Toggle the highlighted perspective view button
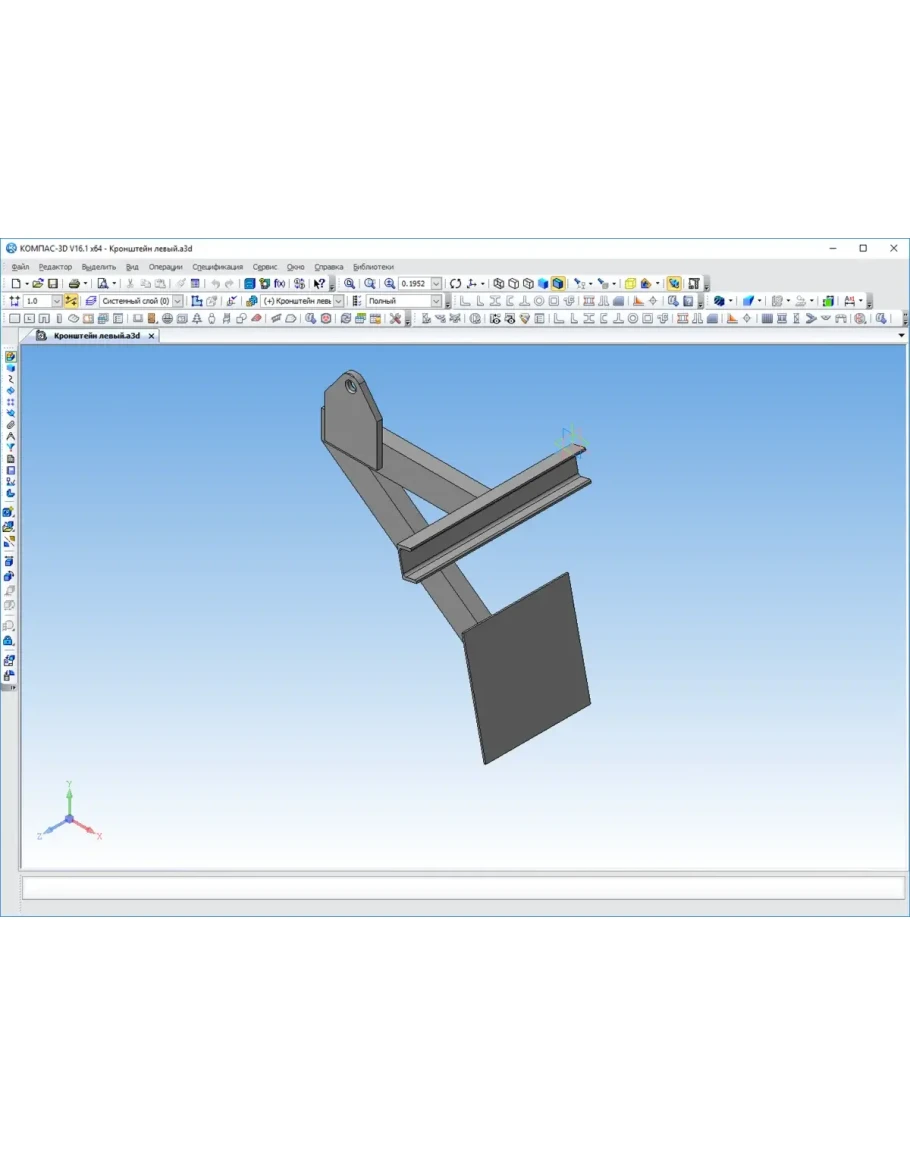The height and width of the screenshot is (1155, 910). pyautogui.click(x=674, y=284)
